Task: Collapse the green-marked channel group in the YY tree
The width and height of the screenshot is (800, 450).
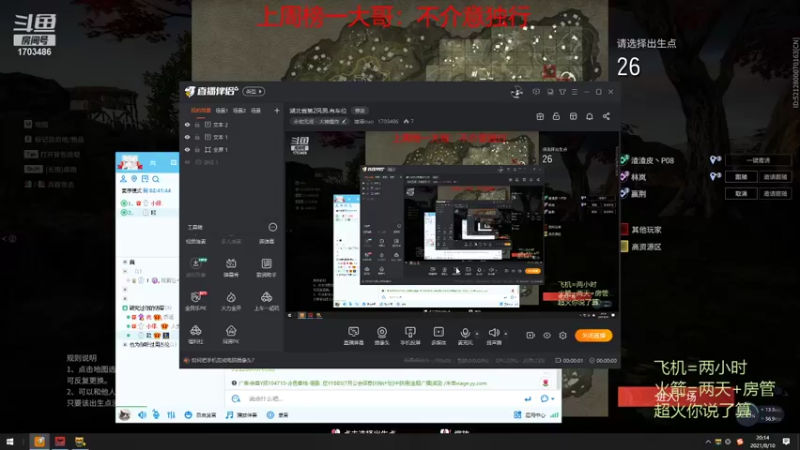Action: pos(125,308)
